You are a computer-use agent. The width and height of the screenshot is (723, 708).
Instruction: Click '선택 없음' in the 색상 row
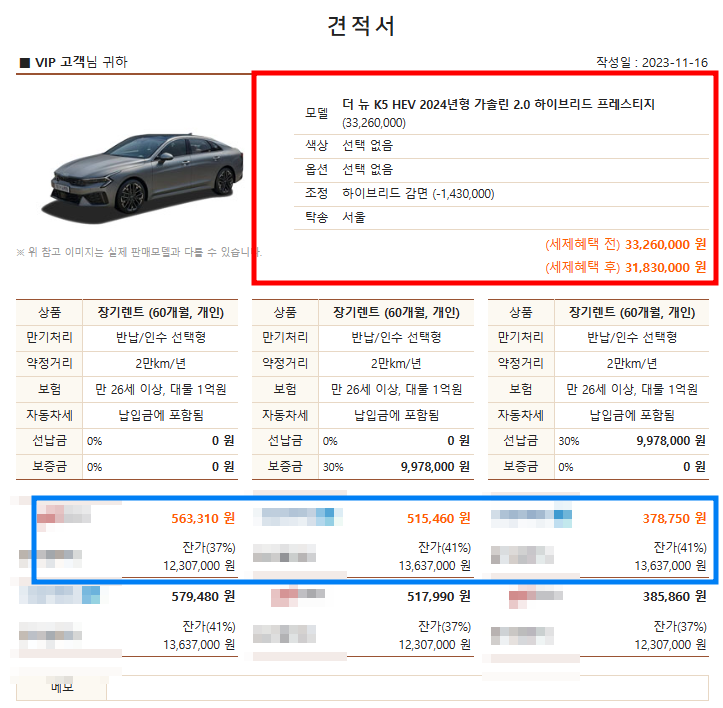(x=367, y=146)
